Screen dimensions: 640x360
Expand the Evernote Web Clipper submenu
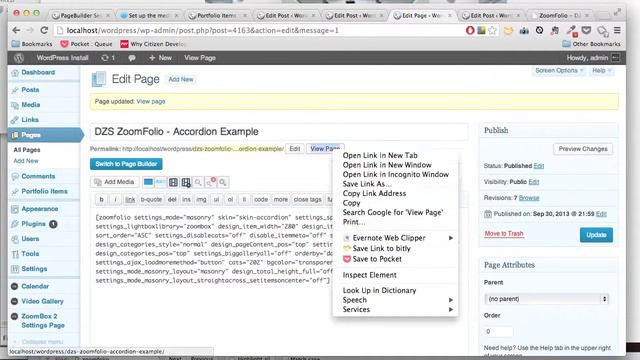[395, 238]
